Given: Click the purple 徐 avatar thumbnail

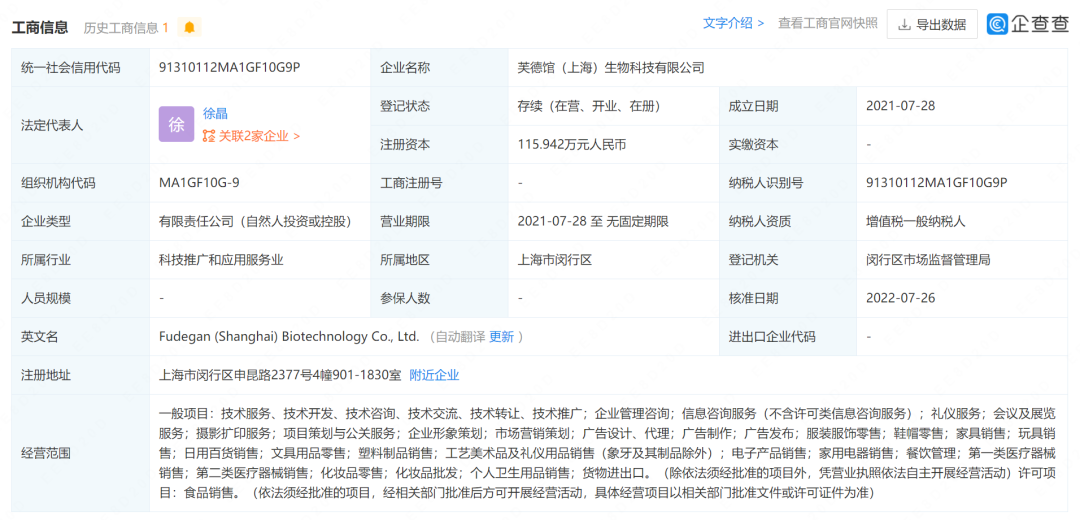Looking at the screenshot, I should pos(176,125).
